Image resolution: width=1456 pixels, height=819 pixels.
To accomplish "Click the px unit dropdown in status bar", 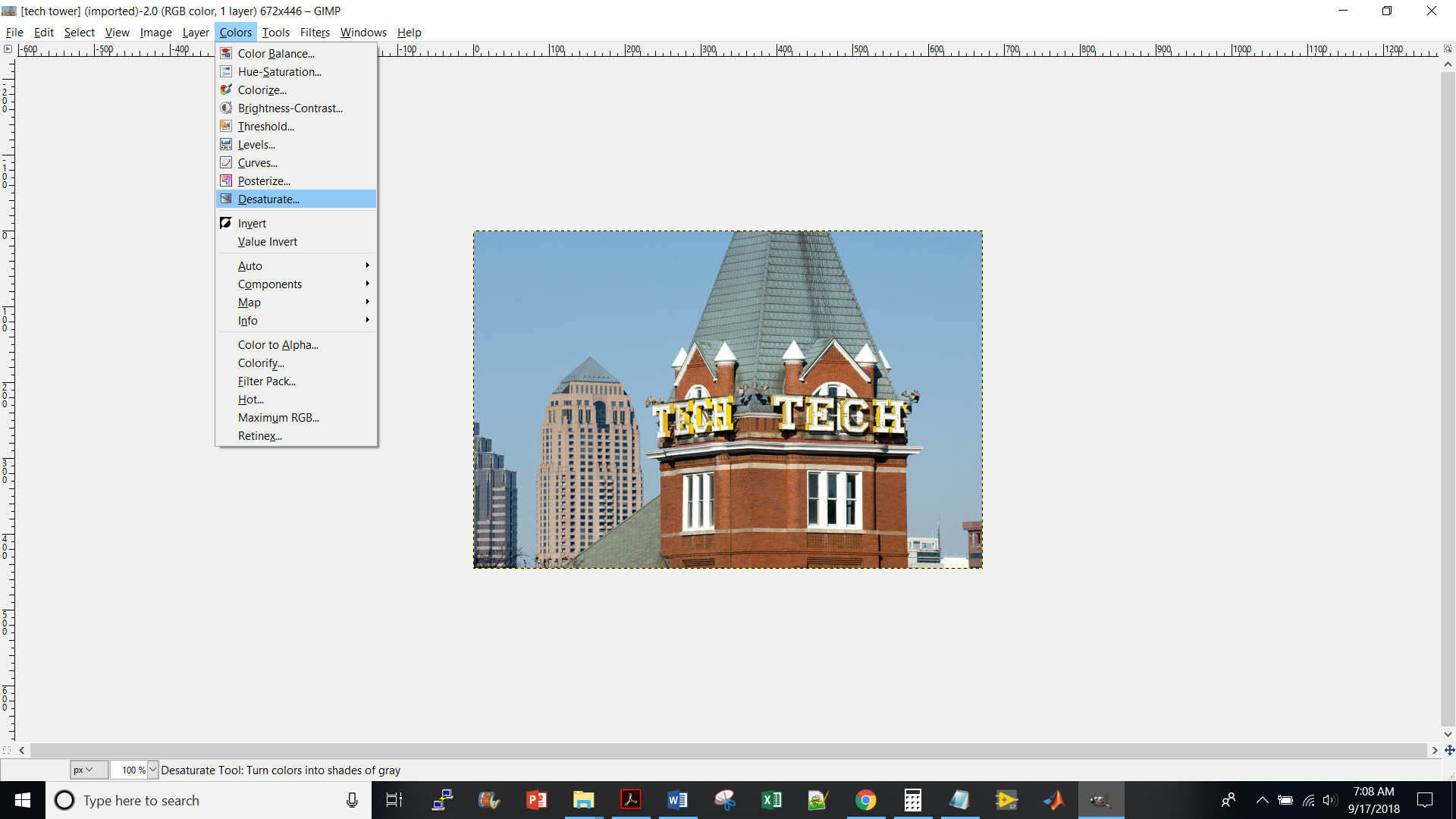I will [89, 770].
